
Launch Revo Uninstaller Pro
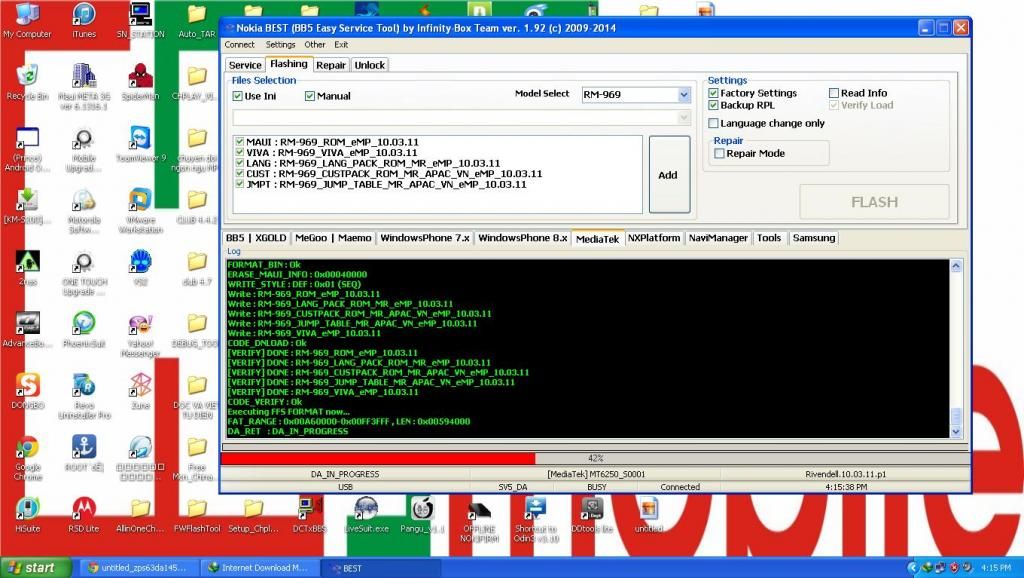pos(84,396)
